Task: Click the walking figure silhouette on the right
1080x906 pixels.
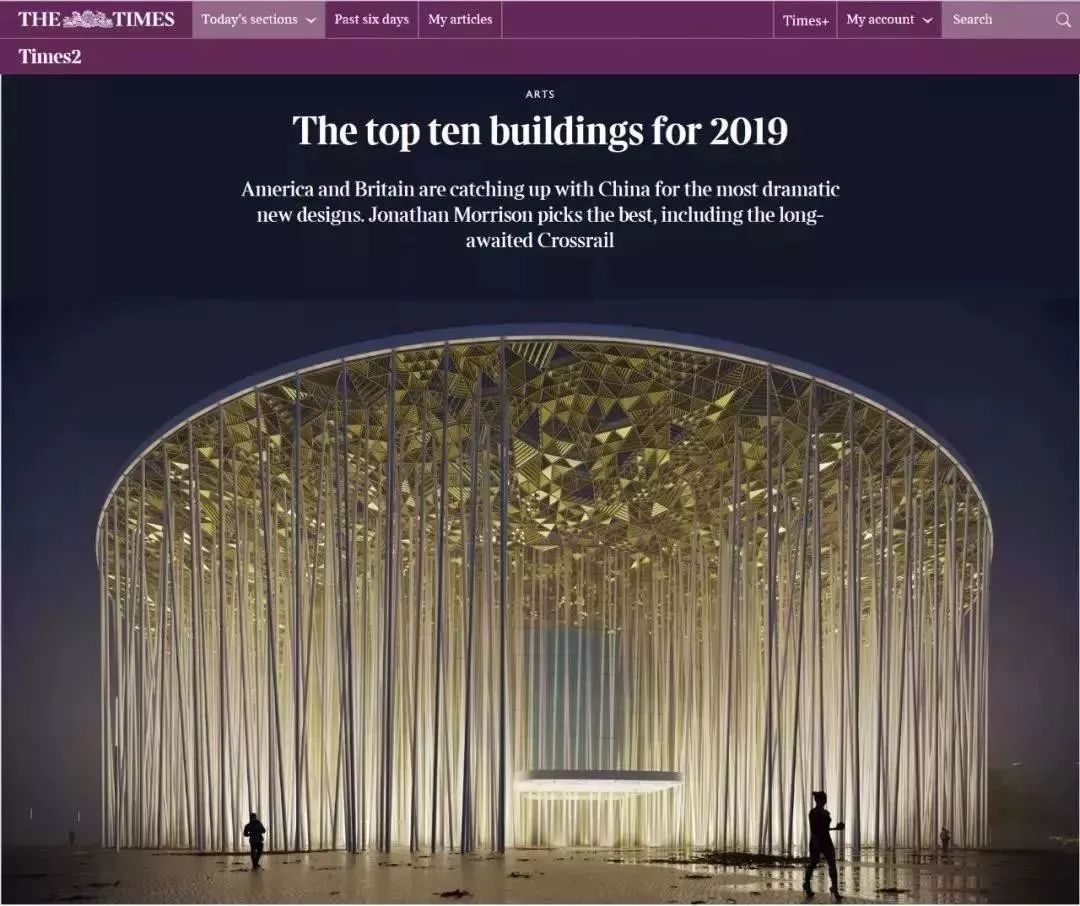Action: pyautogui.click(x=823, y=842)
